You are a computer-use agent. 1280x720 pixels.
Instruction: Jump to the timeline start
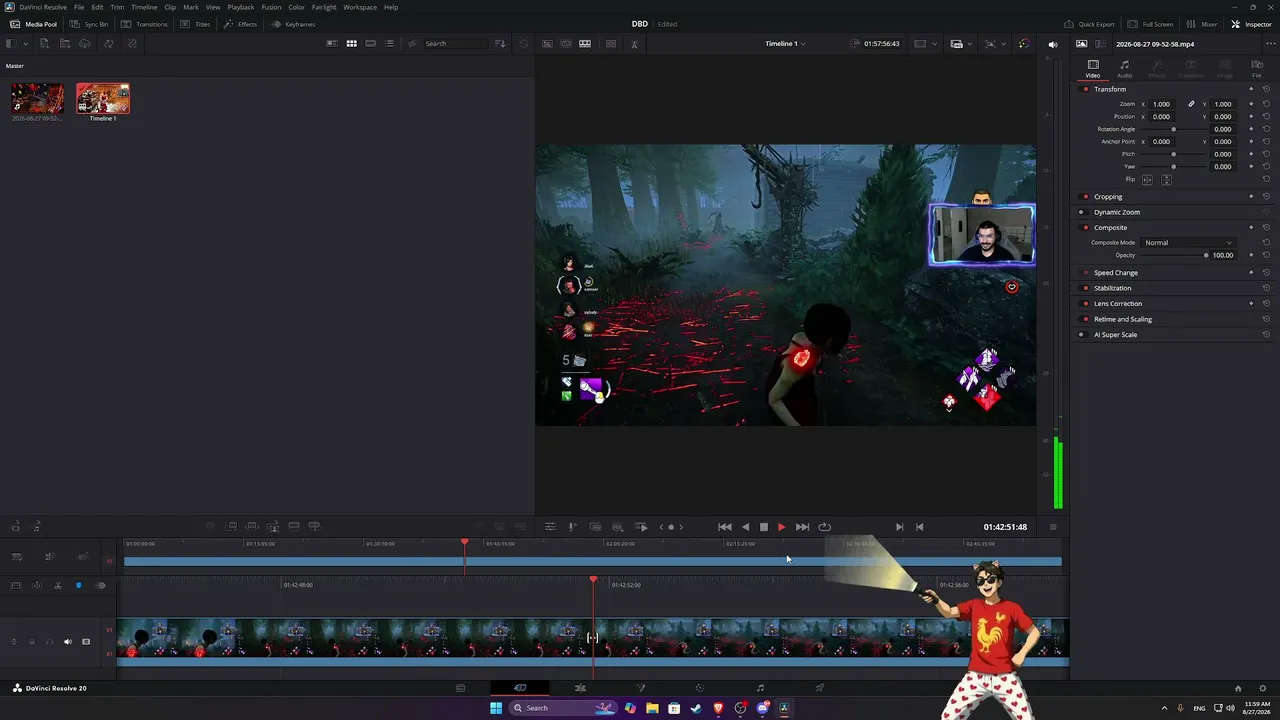tap(724, 527)
